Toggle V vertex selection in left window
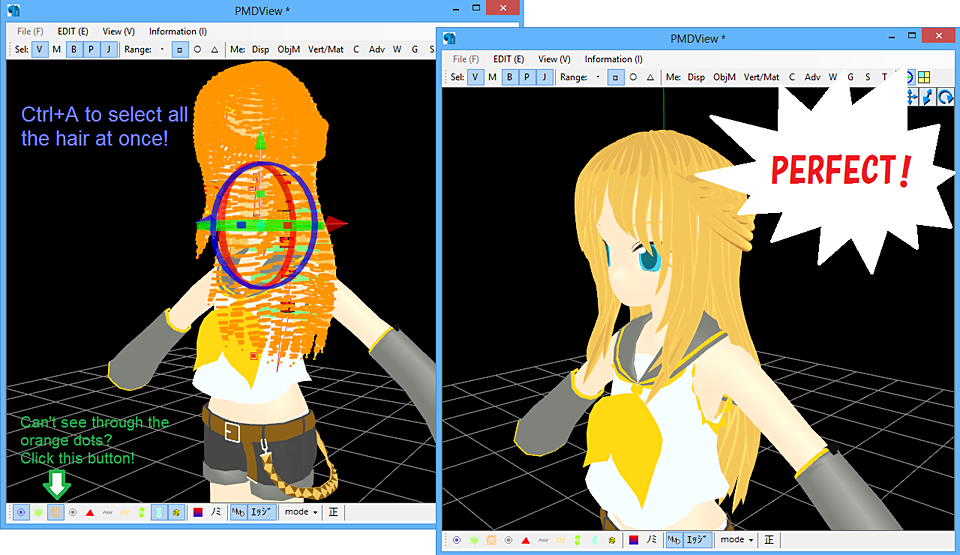 [39, 50]
